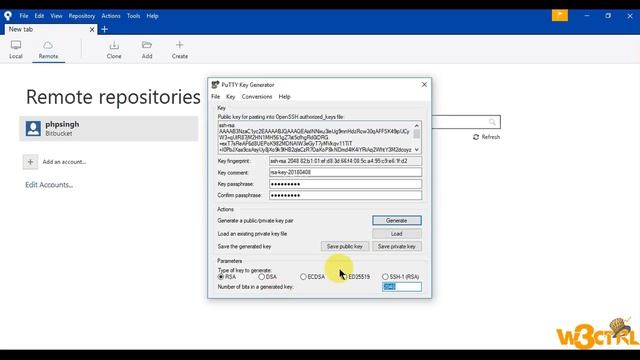
Task: Close the PuTTY Key Generator dialog
Action: pos(424,84)
